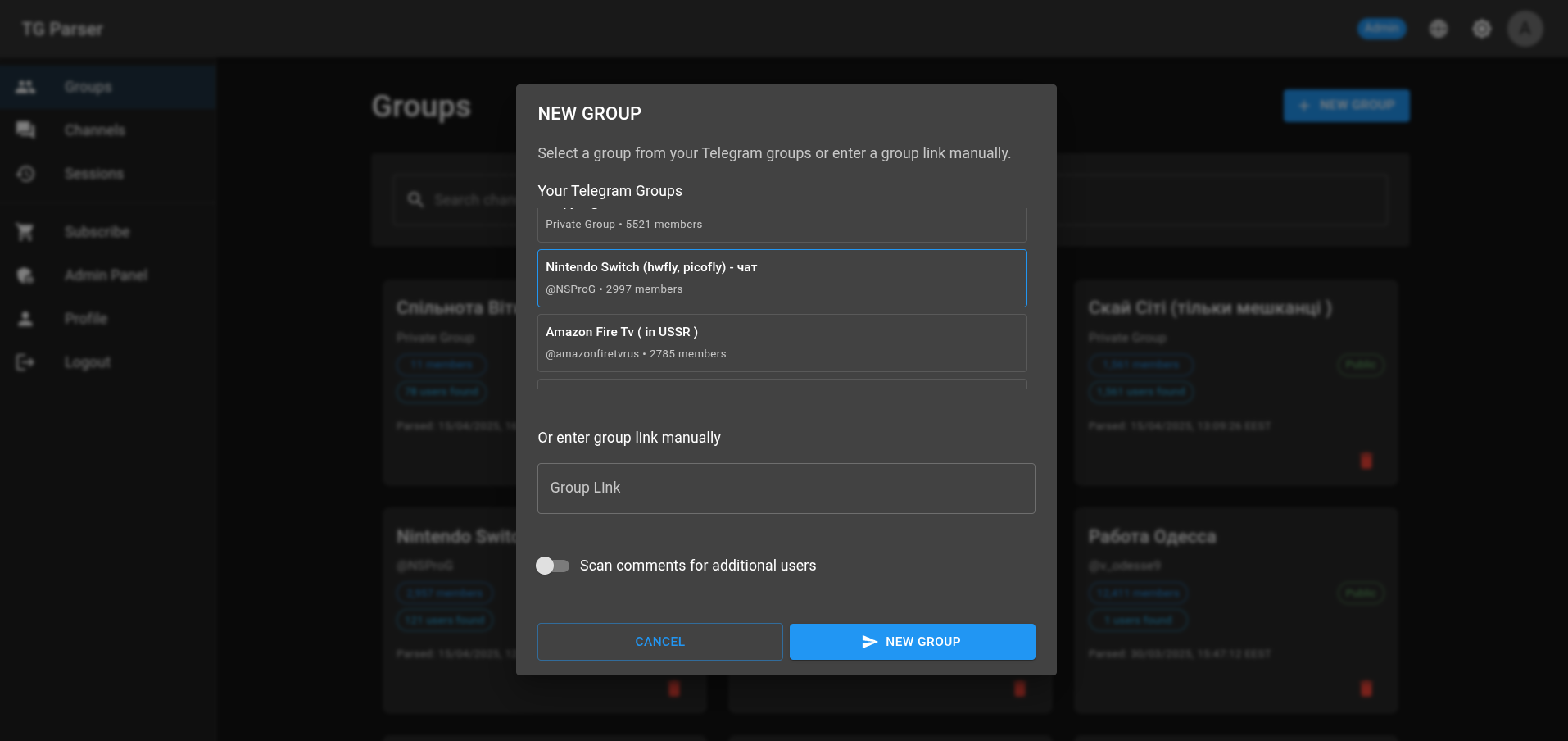Click the search magnifier icon
The image size is (1568, 741).
coord(415,200)
